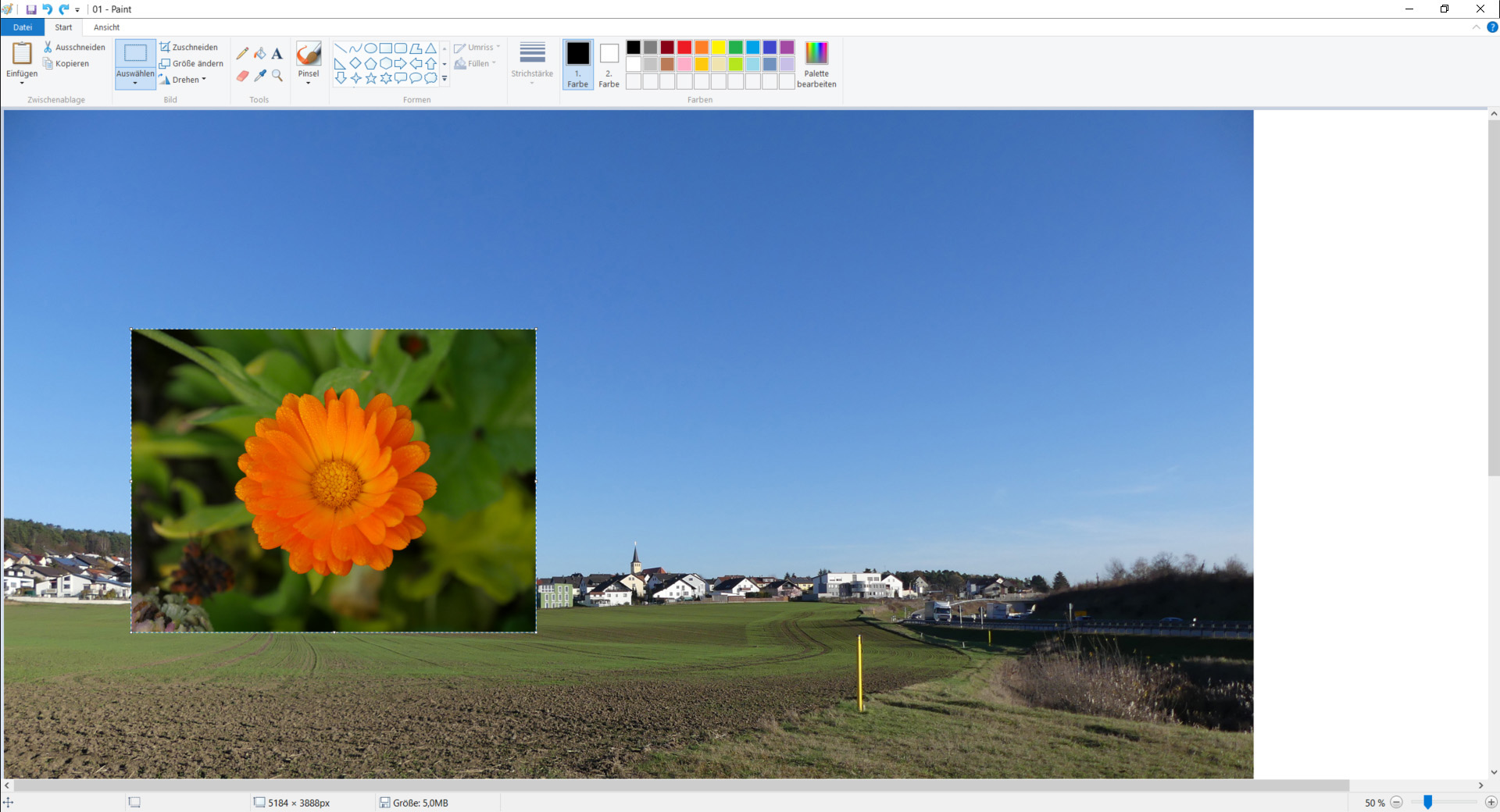Select the curve shape
Screen dimensions: 1500x812
pyautogui.click(x=355, y=48)
